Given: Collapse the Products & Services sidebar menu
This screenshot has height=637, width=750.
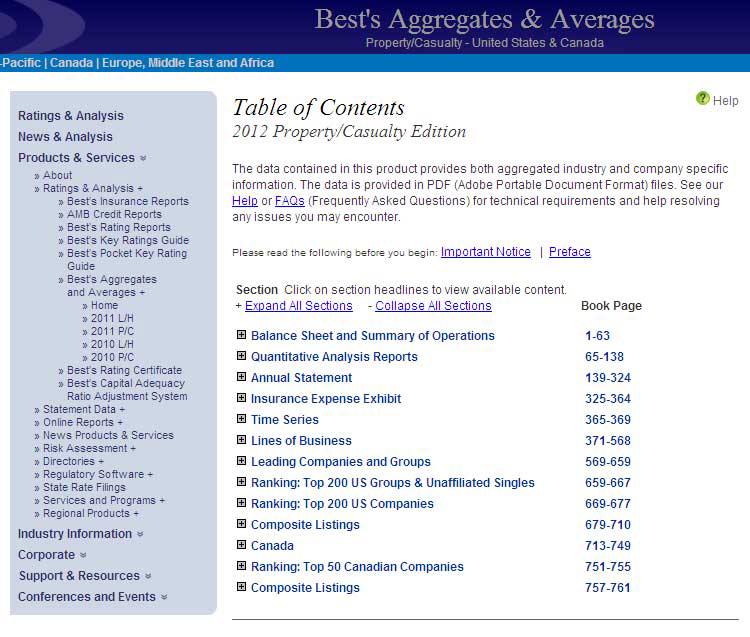Looking at the screenshot, I should tap(82, 158).
